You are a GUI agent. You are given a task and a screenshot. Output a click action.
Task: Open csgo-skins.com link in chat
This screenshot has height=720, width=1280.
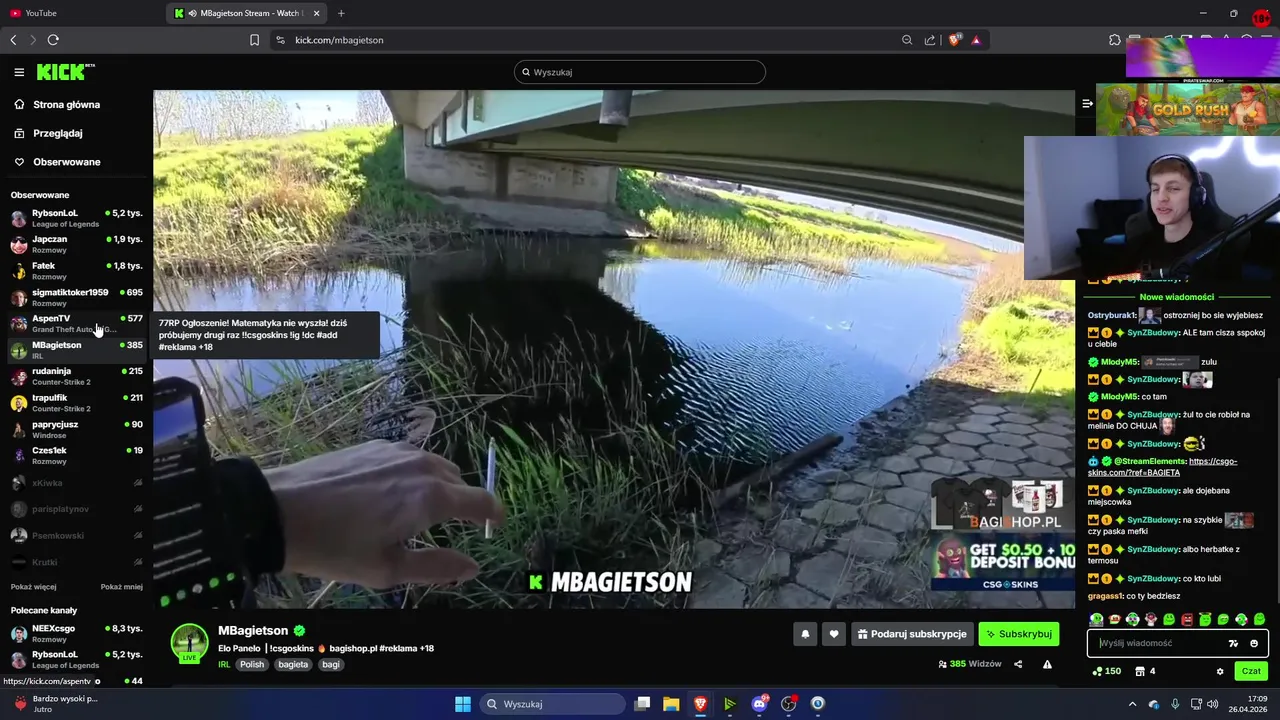click(x=1162, y=467)
